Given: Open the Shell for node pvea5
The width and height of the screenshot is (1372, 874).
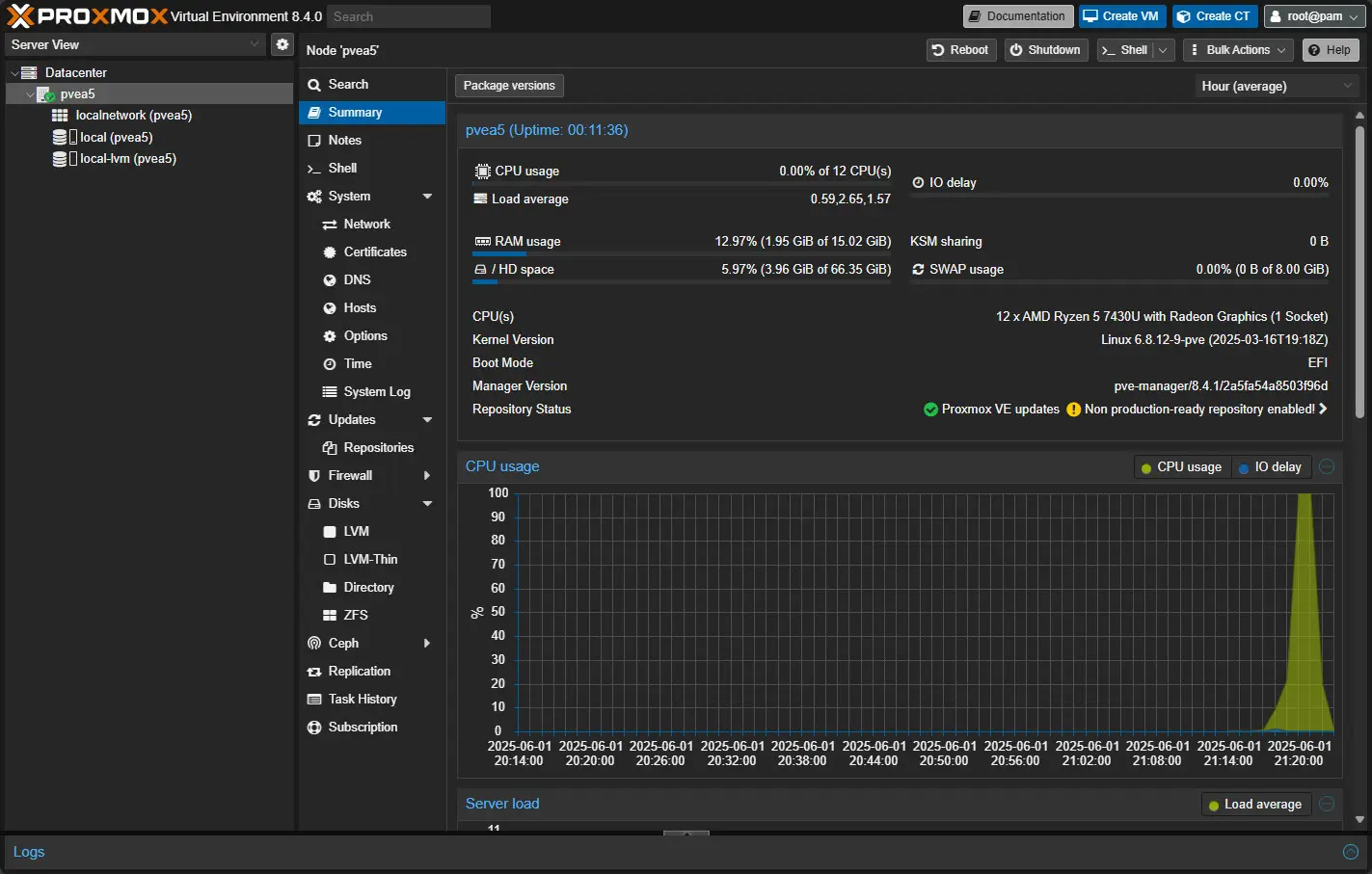Looking at the screenshot, I should pyautogui.click(x=343, y=168).
